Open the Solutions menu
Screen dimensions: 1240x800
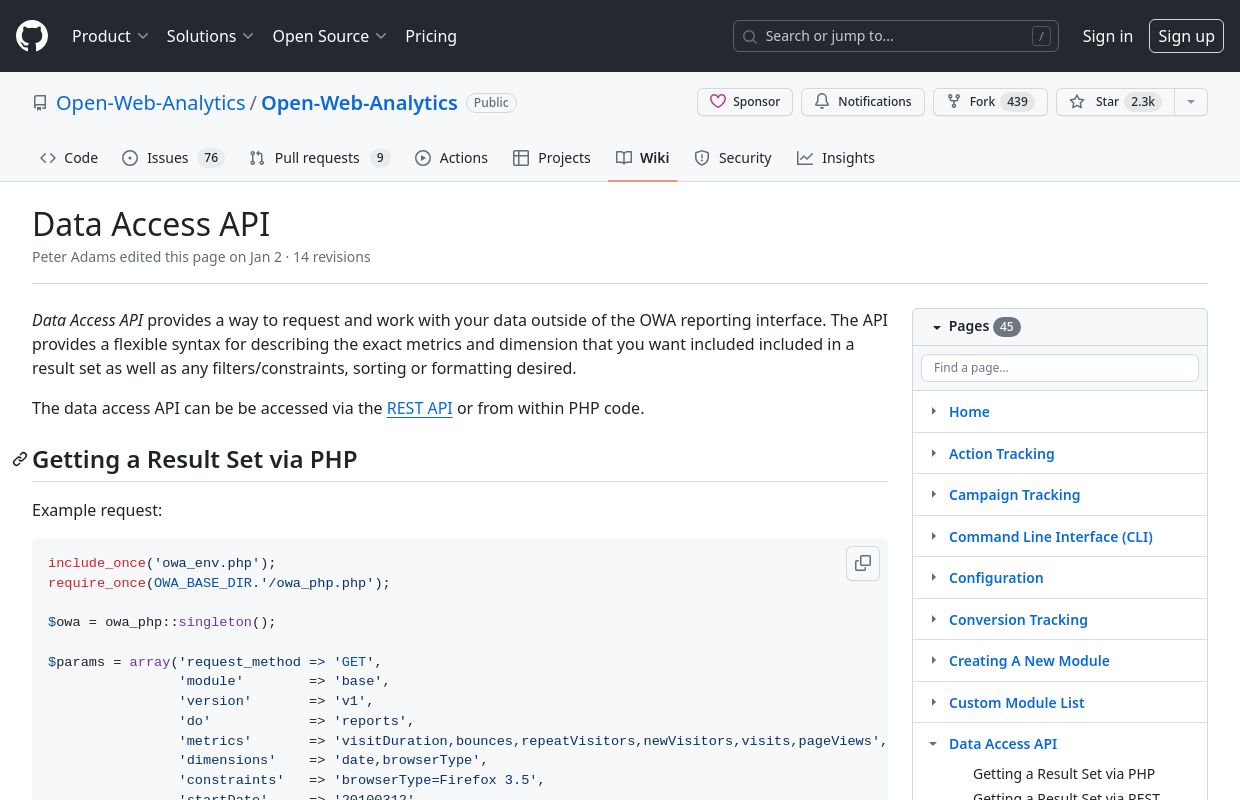[x=210, y=36]
